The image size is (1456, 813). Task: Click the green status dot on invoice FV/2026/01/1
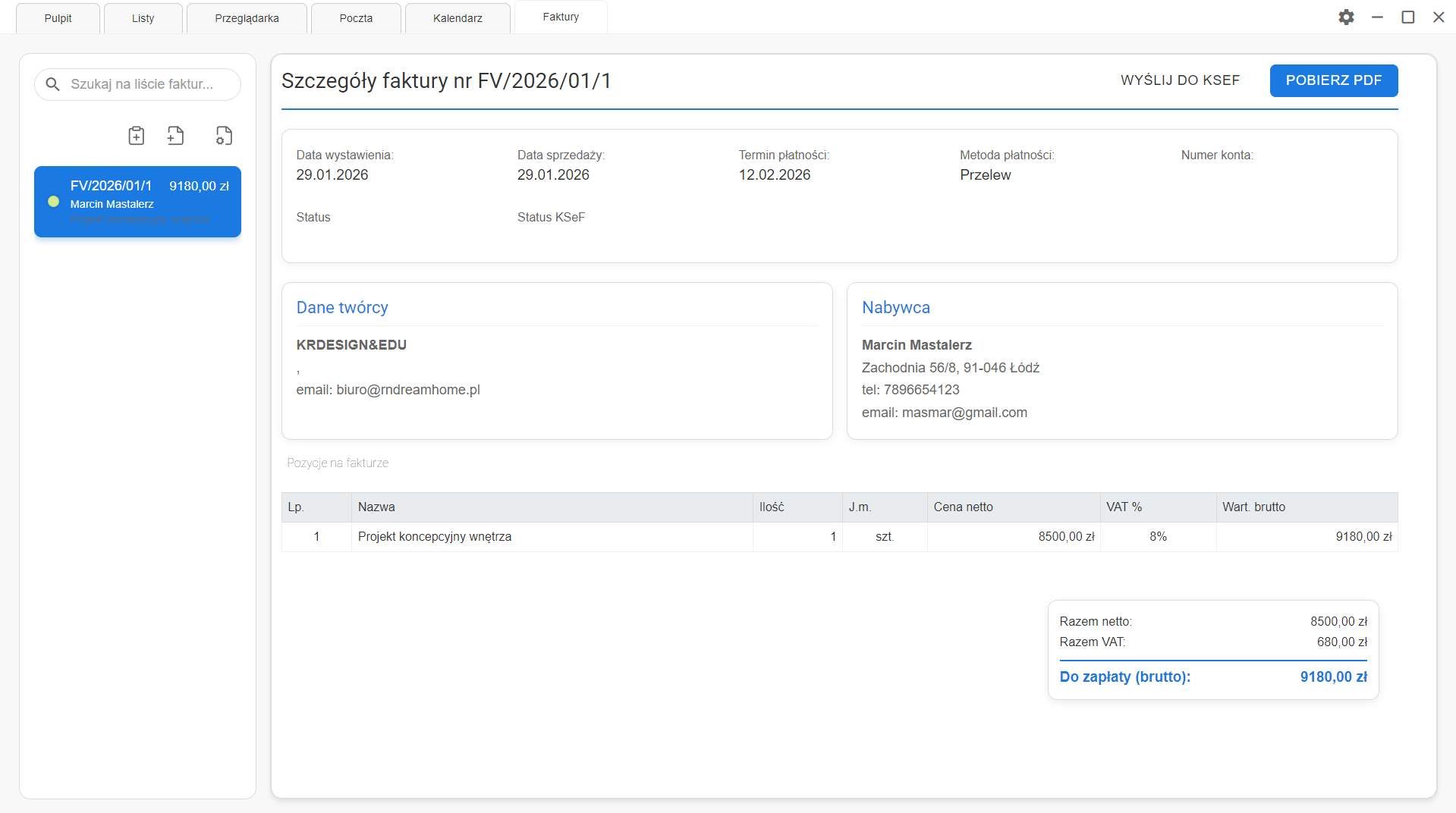click(x=54, y=202)
